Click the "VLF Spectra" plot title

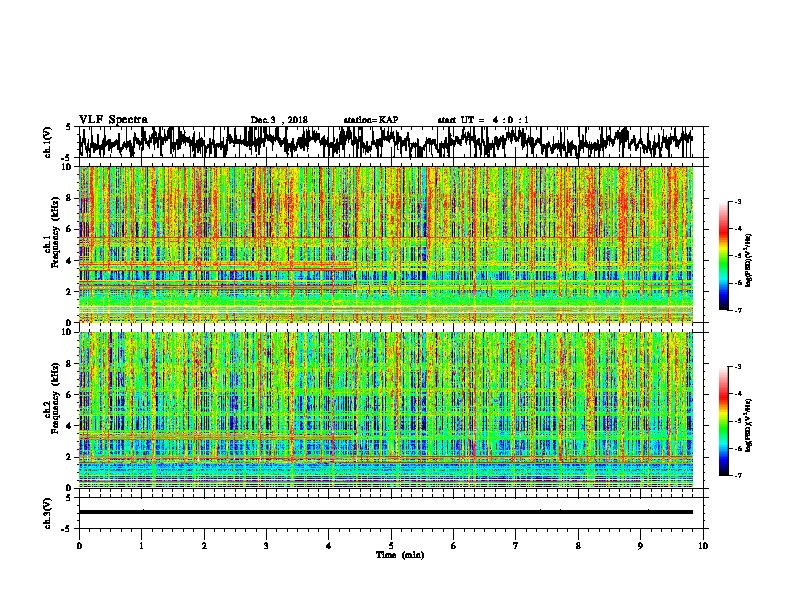[113, 120]
